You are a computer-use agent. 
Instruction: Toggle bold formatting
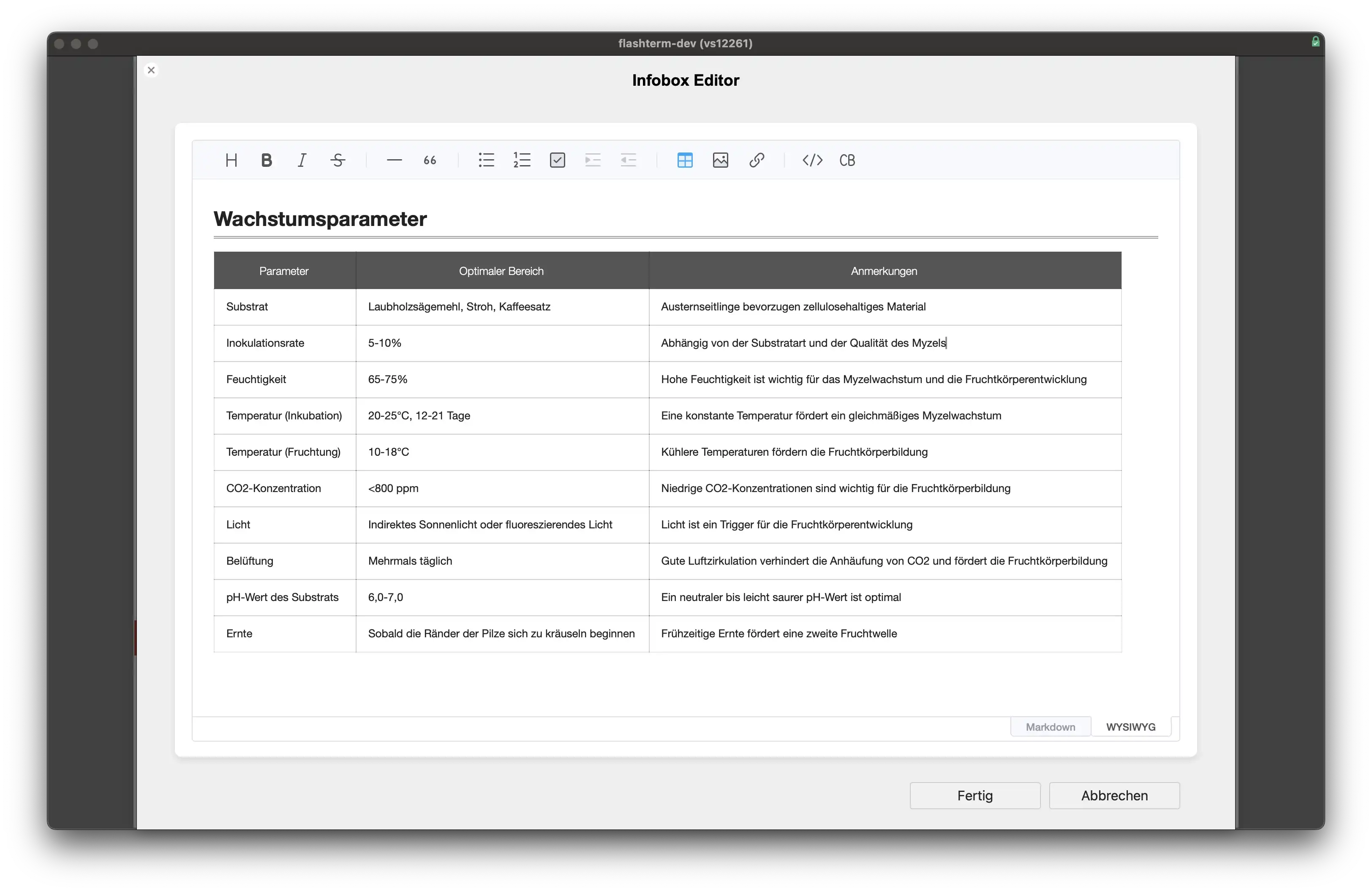(266, 160)
